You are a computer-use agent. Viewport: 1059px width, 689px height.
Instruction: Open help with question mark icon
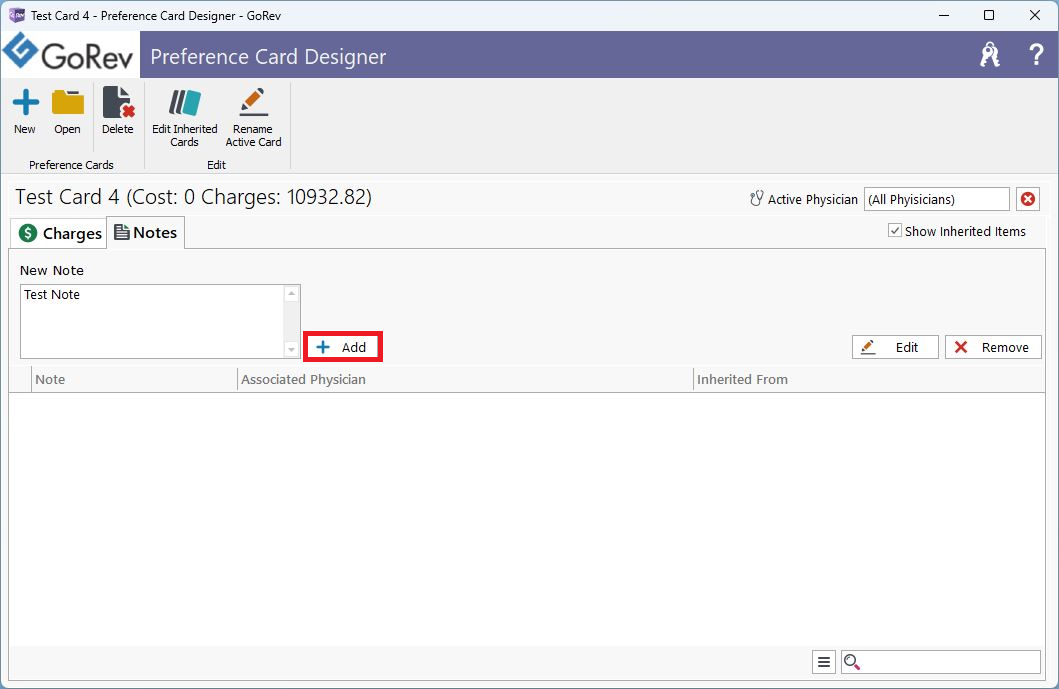(1036, 55)
